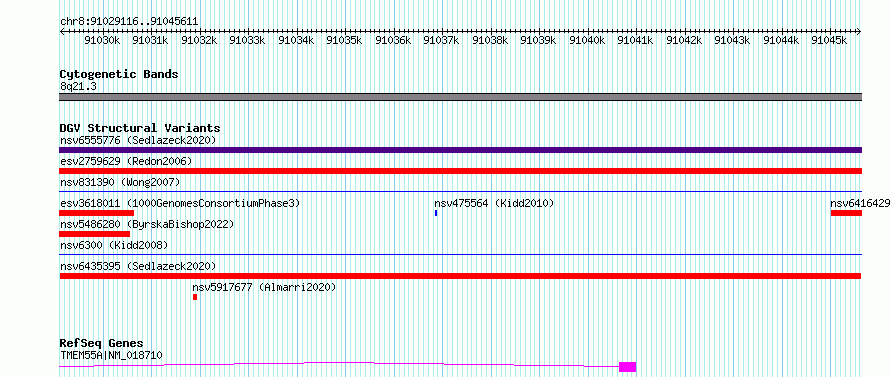Click the small blue nsv475564 (Kidd2010) marker

pos(436,213)
